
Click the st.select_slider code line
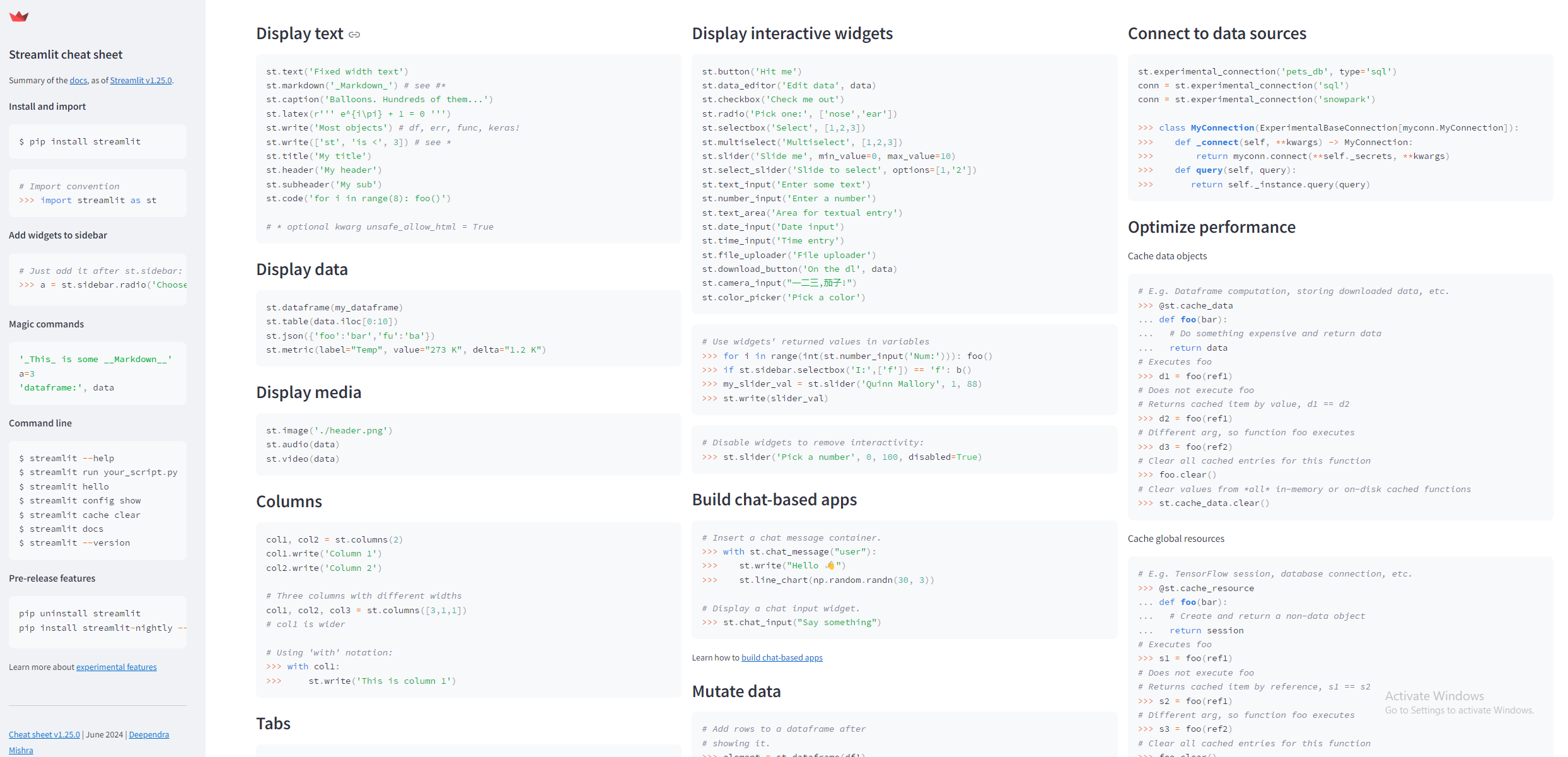point(839,170)
